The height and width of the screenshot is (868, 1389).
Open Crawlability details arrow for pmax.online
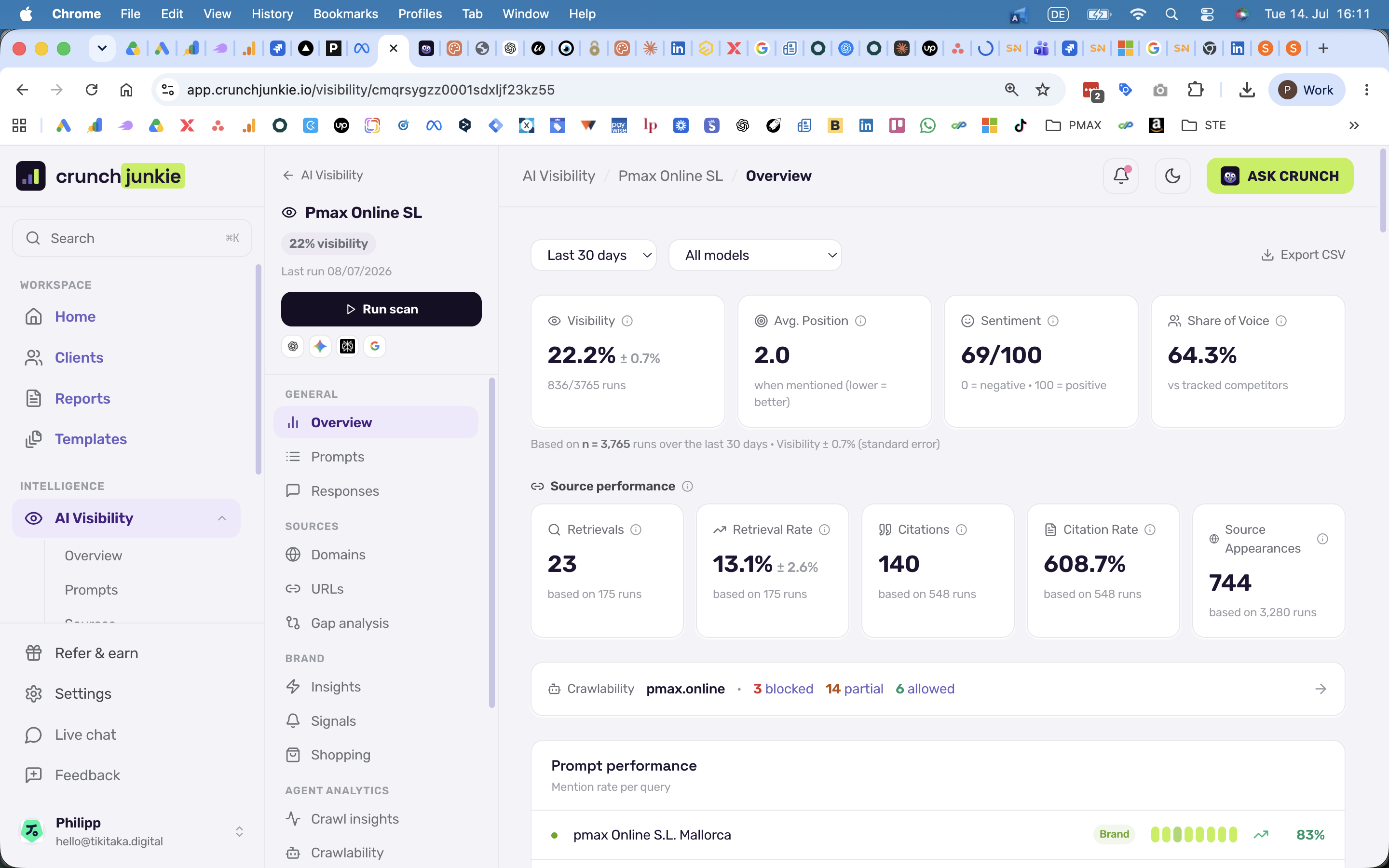point(1321,689)
